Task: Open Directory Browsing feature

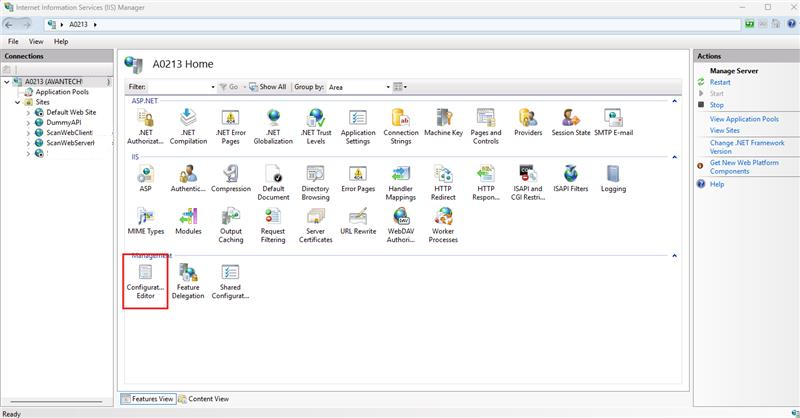Action: coord(316,183)
